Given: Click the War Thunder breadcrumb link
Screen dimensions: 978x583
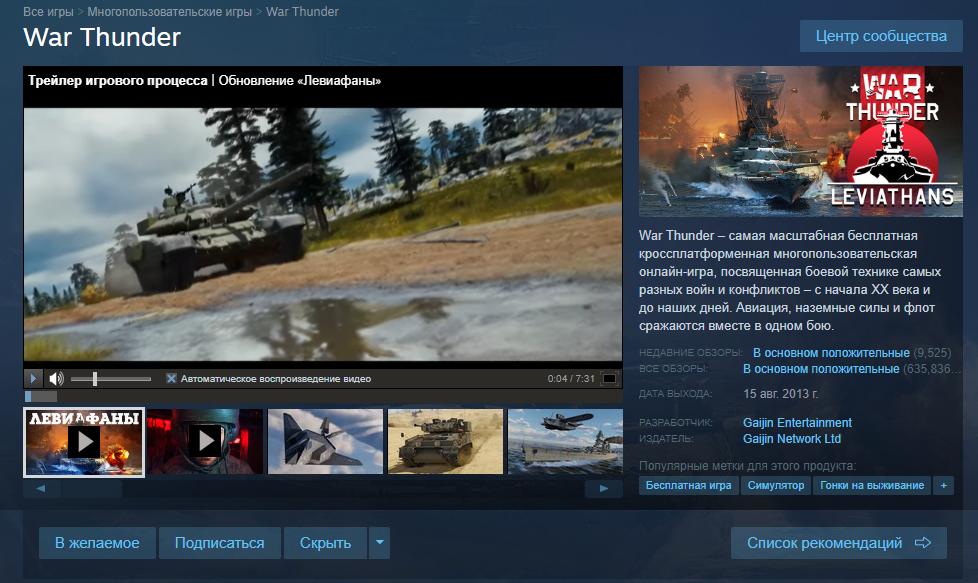Looking at the screenshot, I should point(302,12).
